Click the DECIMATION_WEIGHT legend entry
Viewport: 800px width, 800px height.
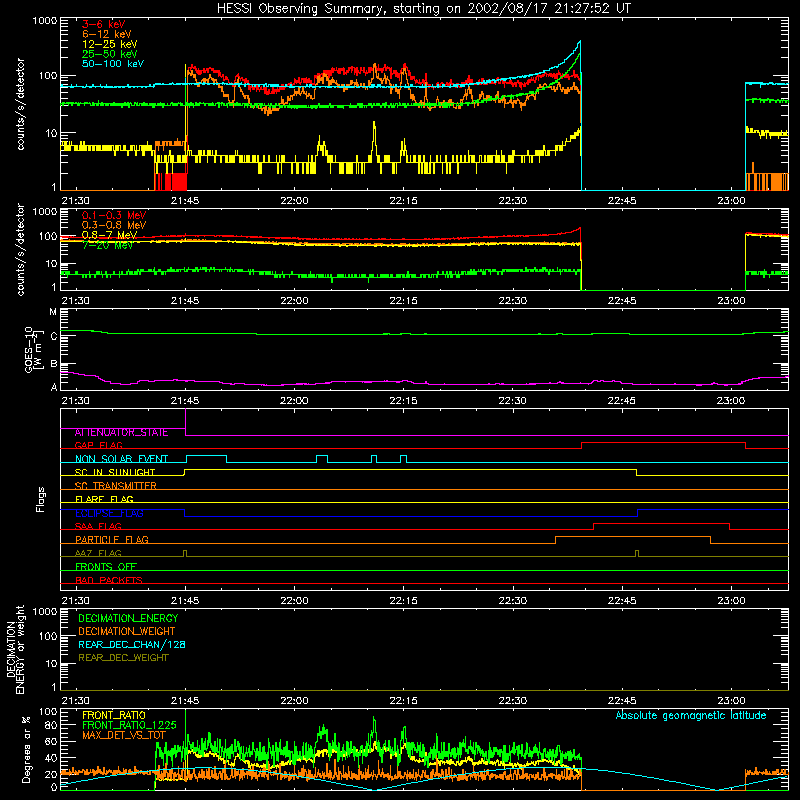(x=127, y=631)
